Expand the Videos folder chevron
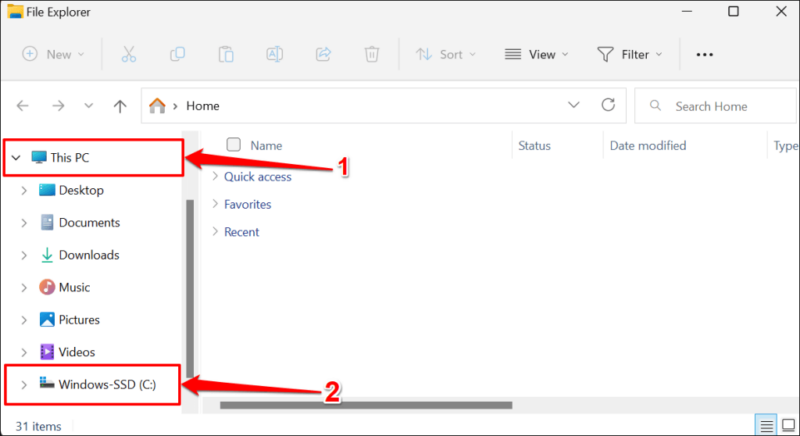Viewport: 800px width, 436px height. (x=24, y=352)
